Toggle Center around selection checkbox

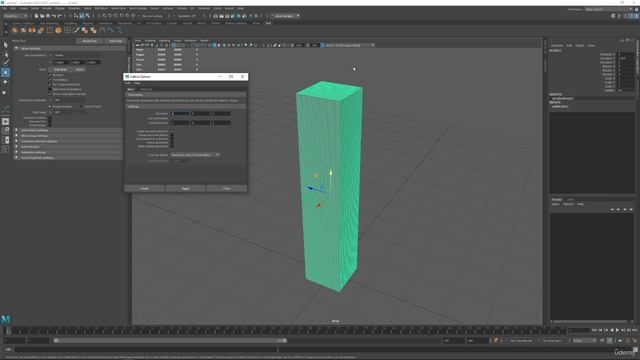click(x=172, y=131)
